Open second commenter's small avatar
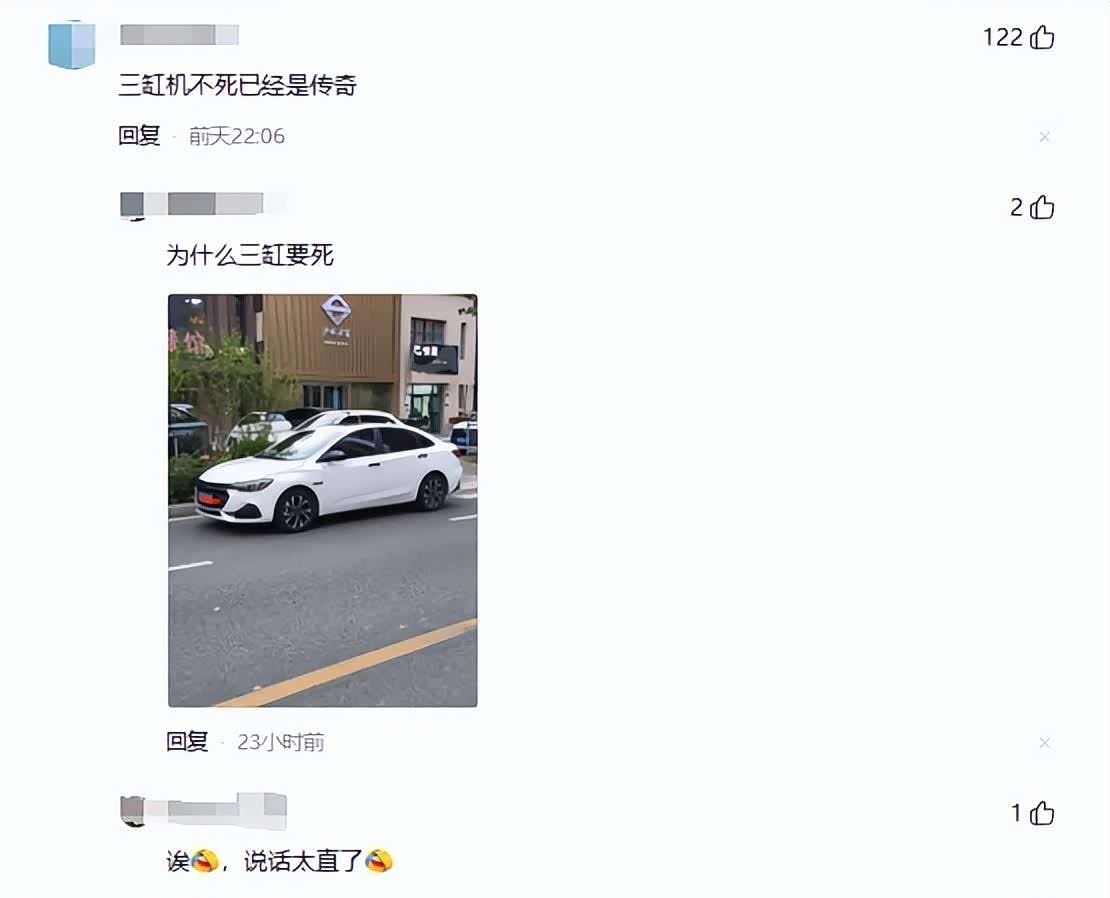The width and height of the screenshot is (1110, 898). click(132, 206)
